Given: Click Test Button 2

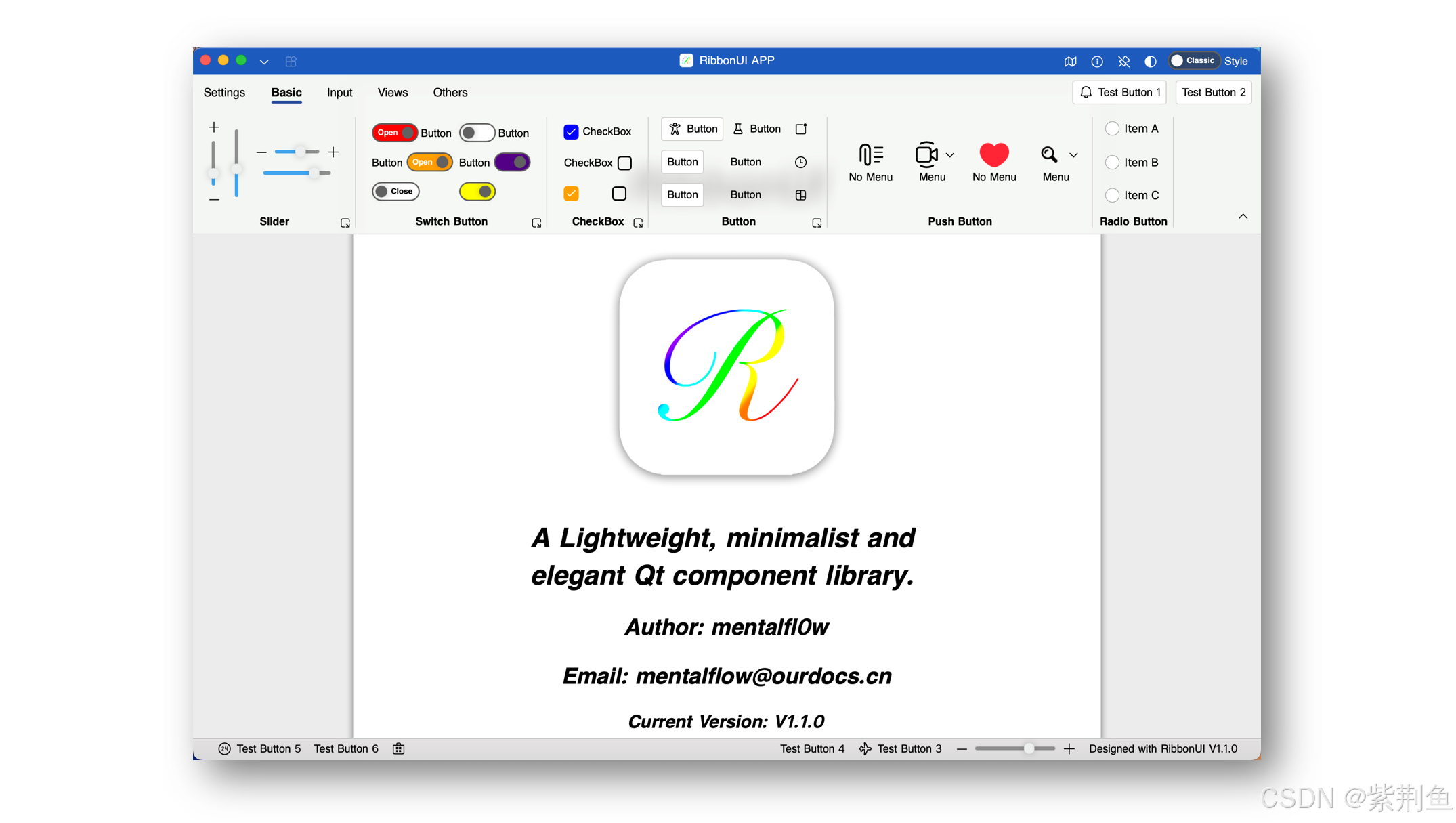Looking at the screenshot, I should coord(1213,92).
